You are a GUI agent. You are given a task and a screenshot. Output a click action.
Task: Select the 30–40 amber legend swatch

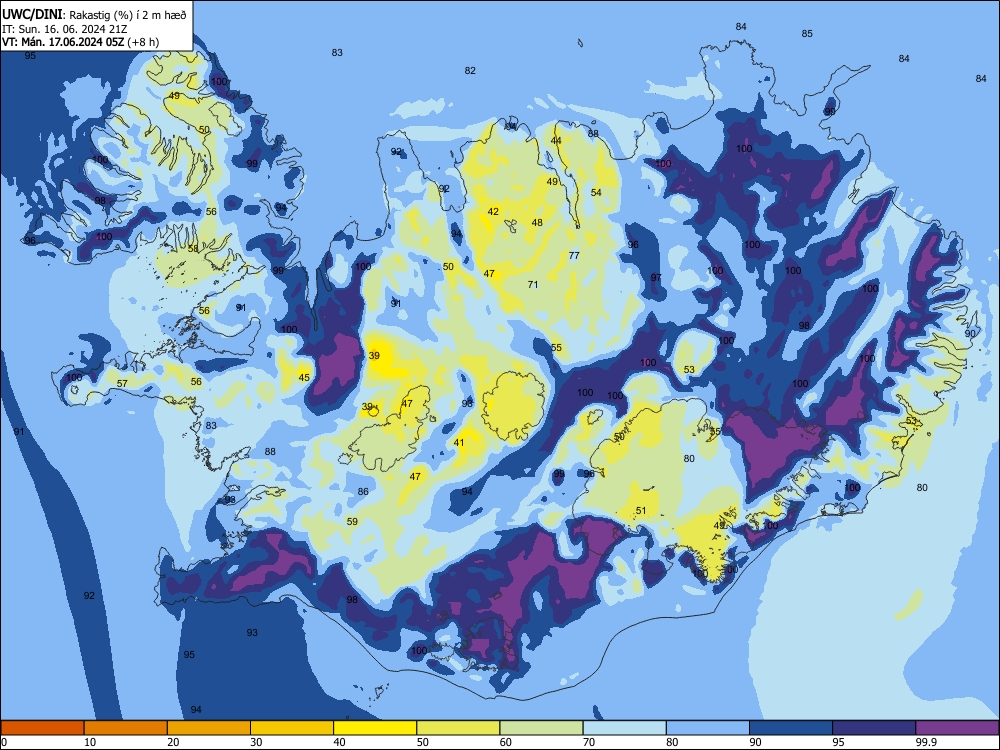[292, 728]
